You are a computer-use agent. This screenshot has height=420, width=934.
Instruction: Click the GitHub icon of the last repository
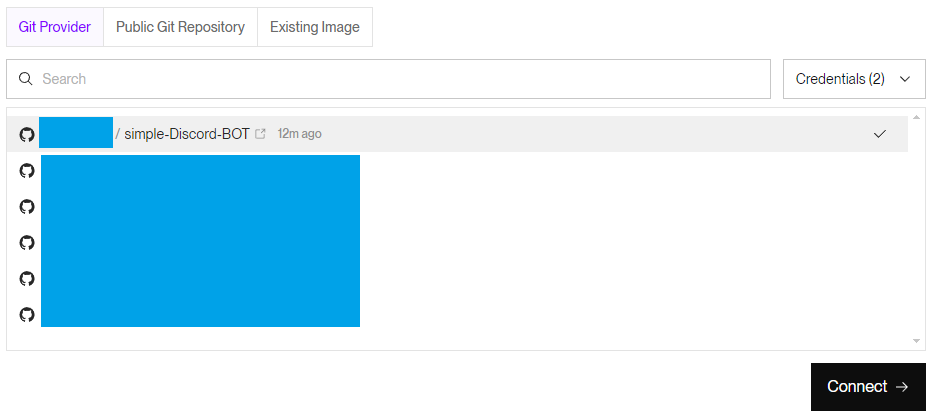click(27, 315)
